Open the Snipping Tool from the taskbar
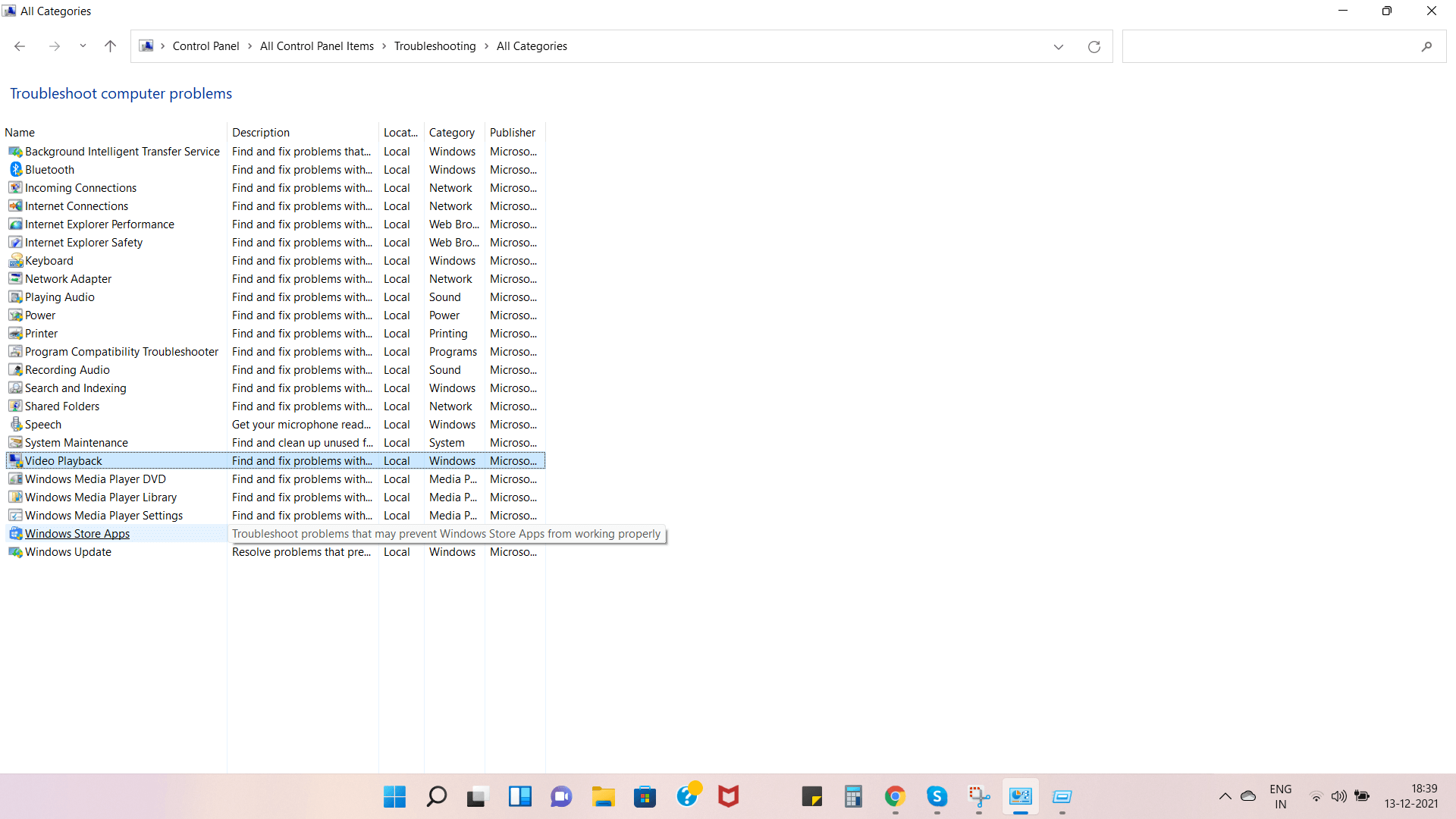 click(x=978, y=796)
